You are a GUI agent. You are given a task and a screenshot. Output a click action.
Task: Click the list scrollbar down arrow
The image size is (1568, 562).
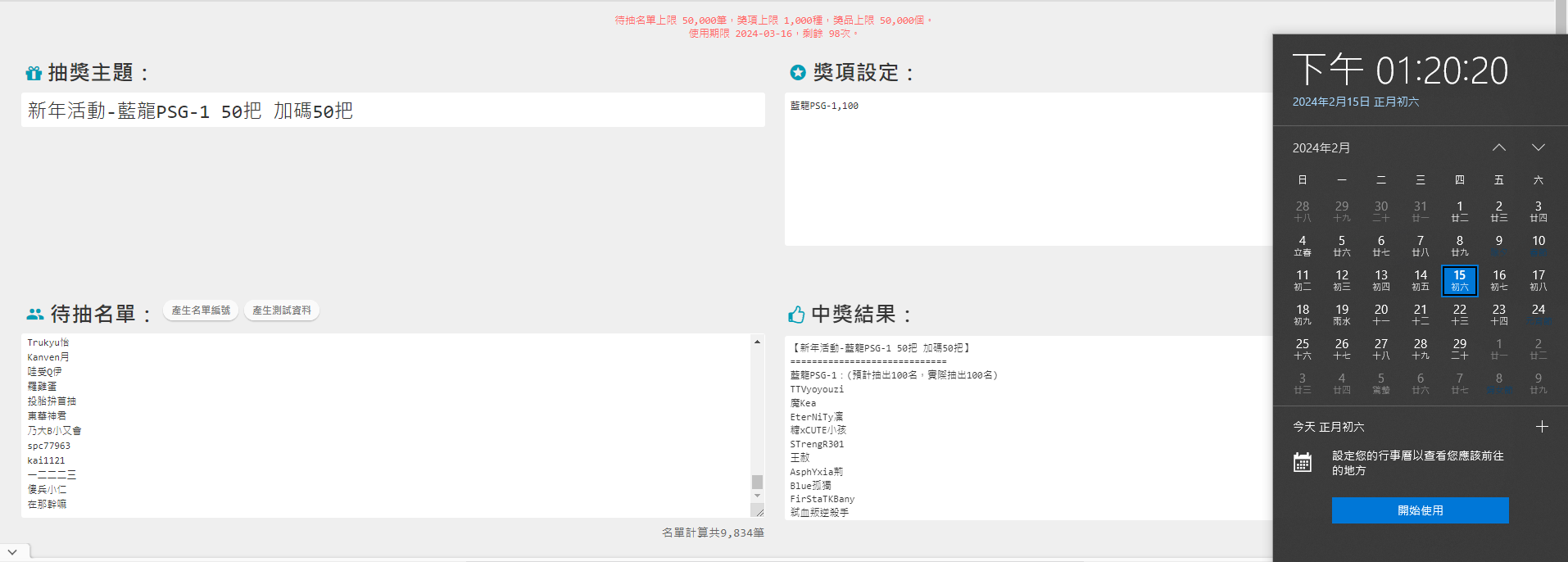coord(758,496)
